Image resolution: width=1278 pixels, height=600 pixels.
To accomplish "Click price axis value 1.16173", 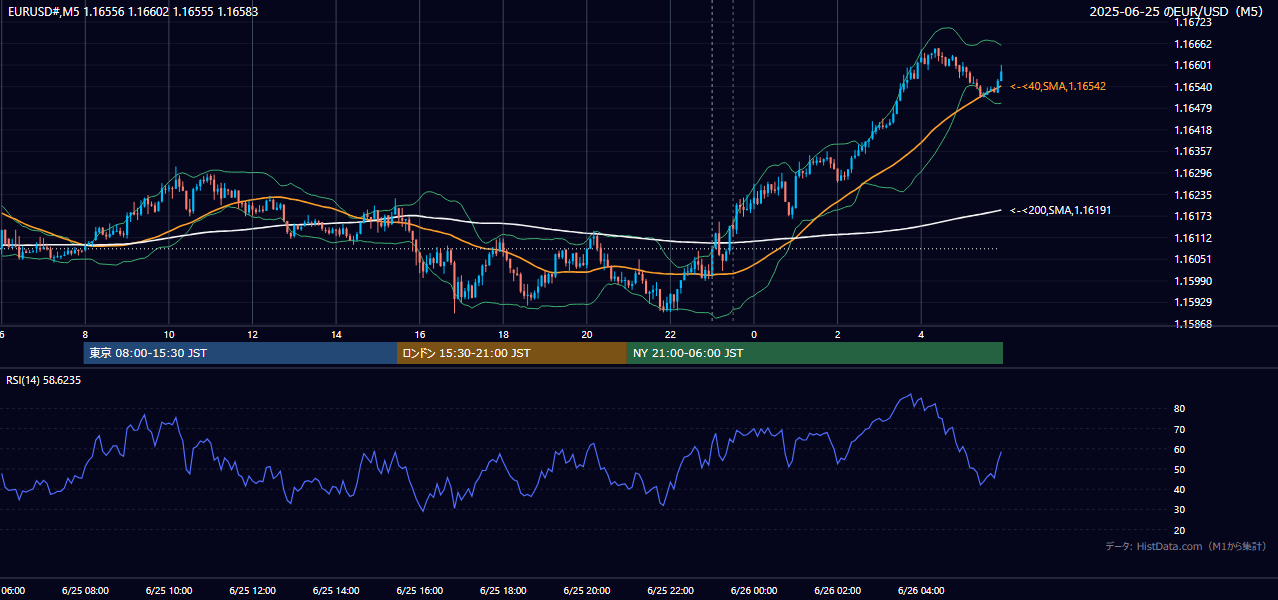I will coord(1192,217).
